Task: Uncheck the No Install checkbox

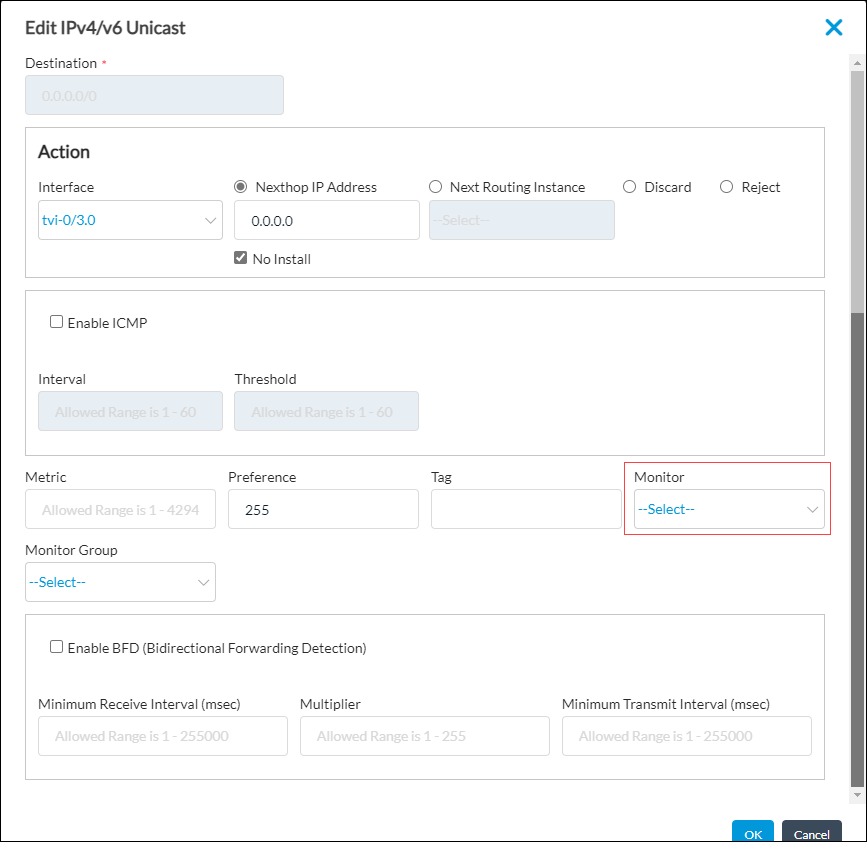Action: [240, 258]
